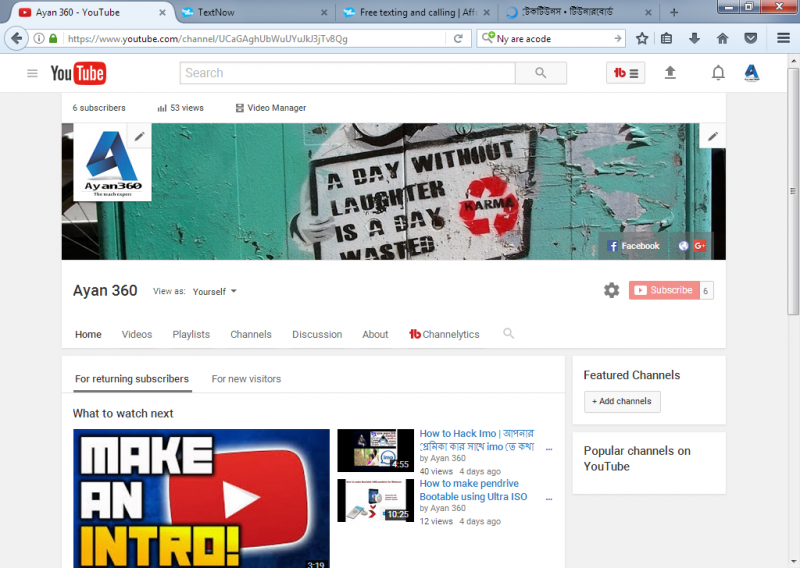
Task: Click the search bar go arrow
Action: pos(617,38)
